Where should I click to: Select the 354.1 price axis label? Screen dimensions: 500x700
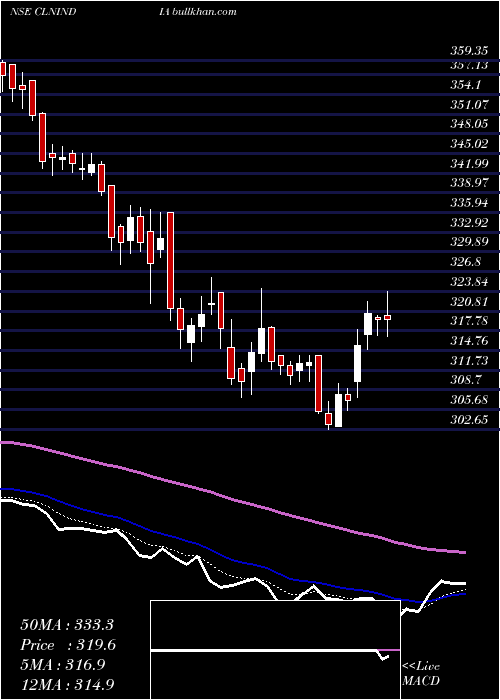click(466, 84)
